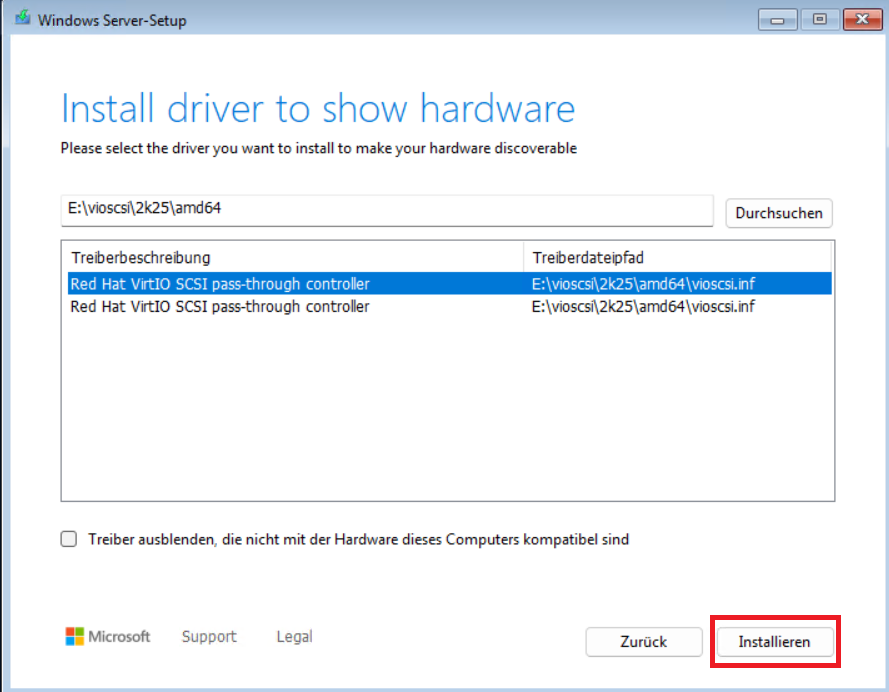This screenshot has height=692, width=889.
Task: Click the 'Treiber ausblenden' checkbox label text
Action: [358, 539]
